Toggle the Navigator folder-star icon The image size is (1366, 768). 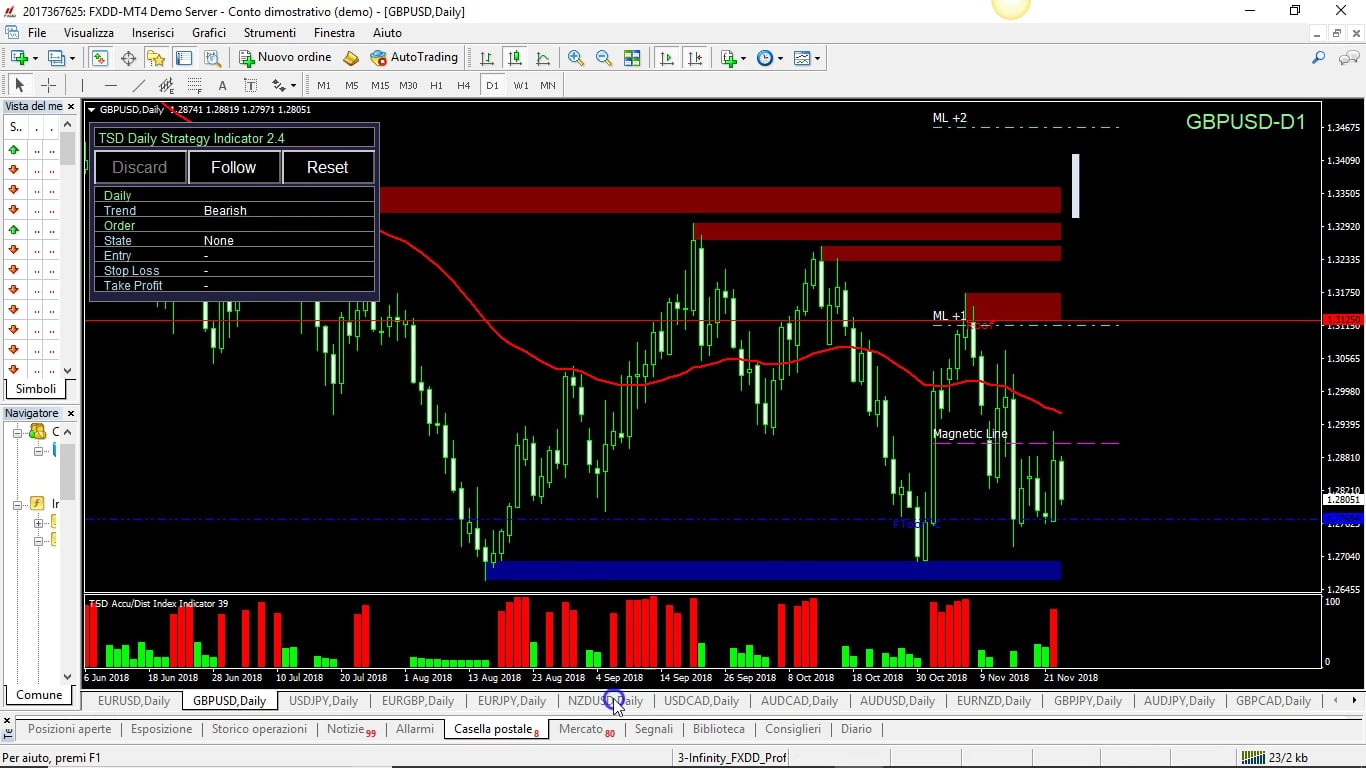click(156, 58)
